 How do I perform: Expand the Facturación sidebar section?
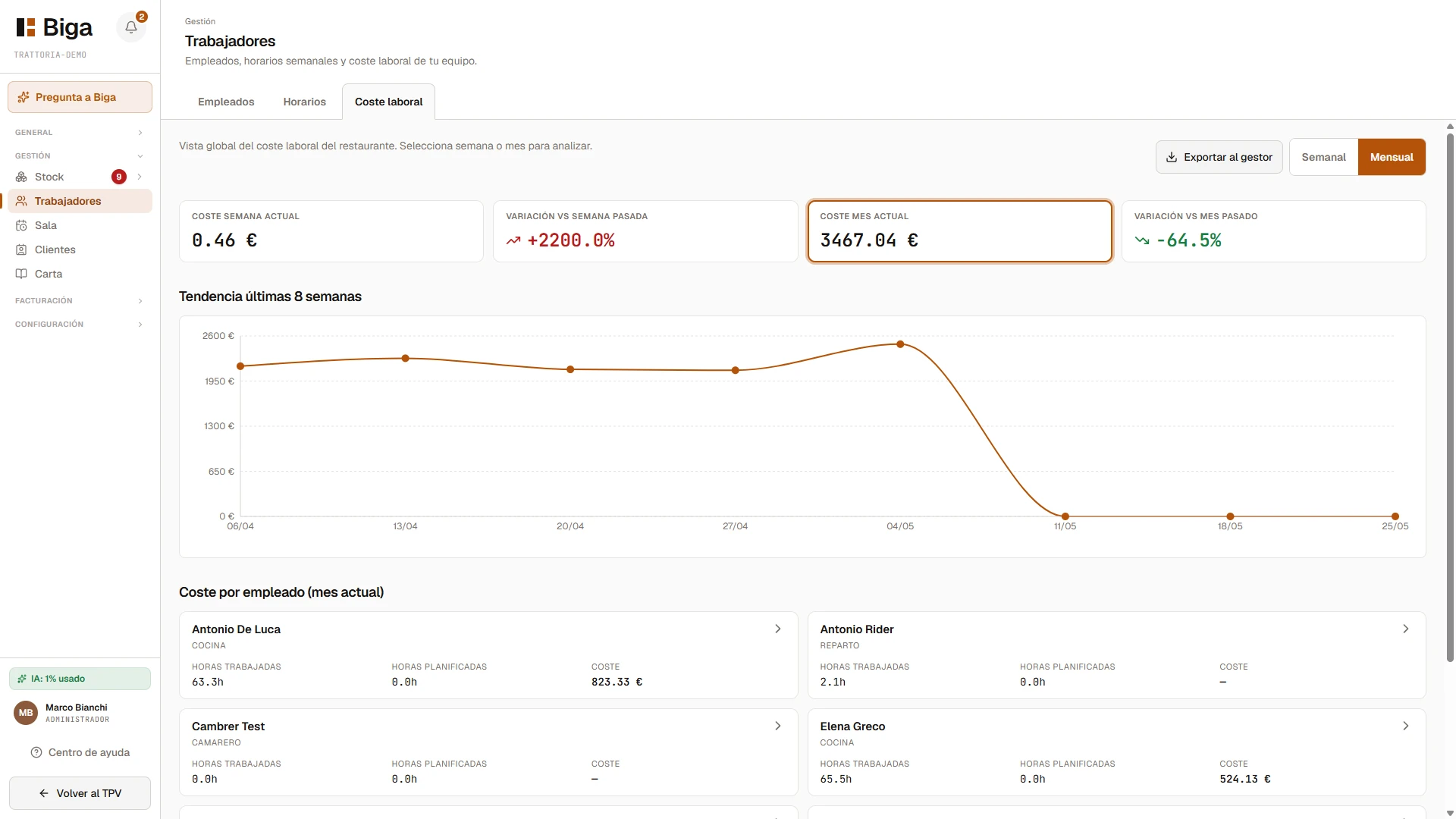(x=80, y=301)
